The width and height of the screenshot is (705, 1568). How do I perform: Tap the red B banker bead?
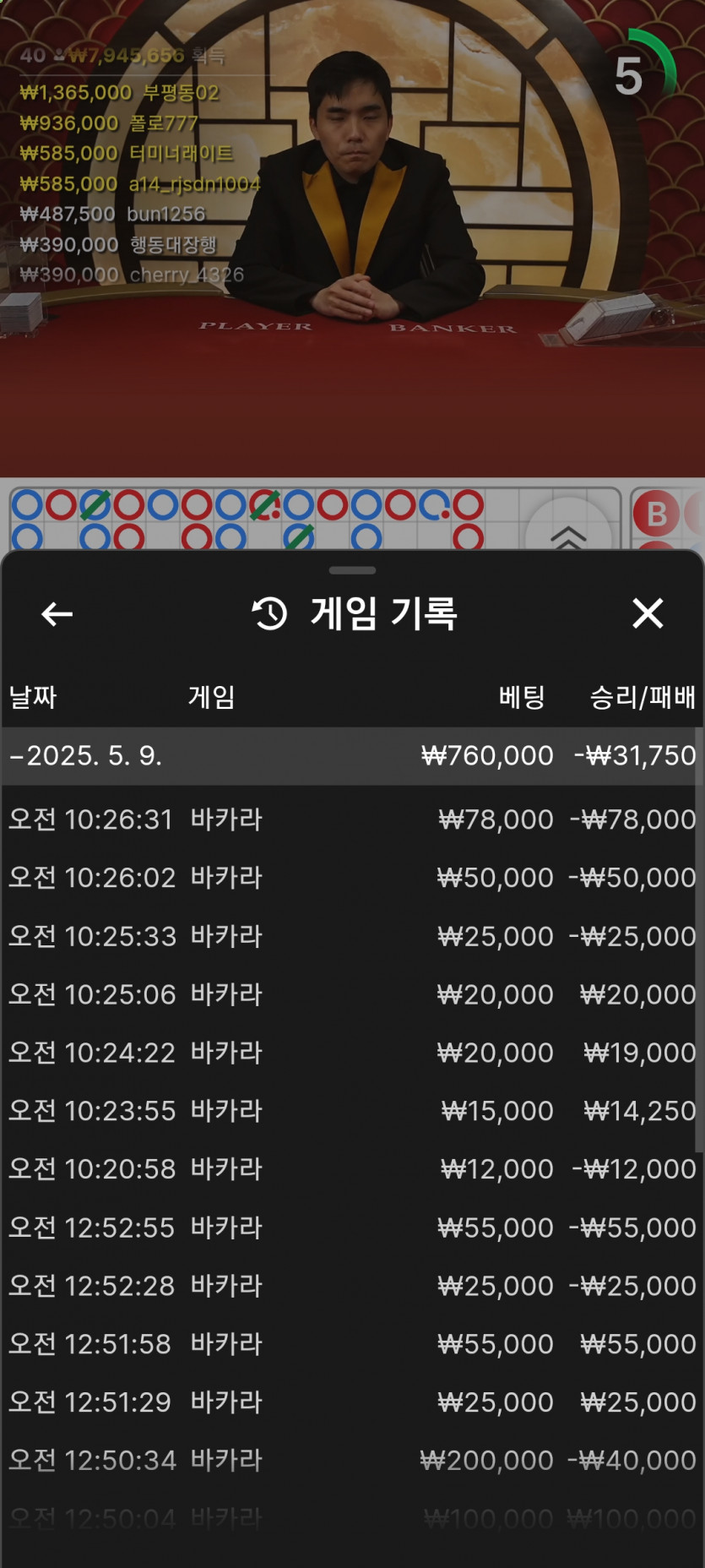click(656, 514)
